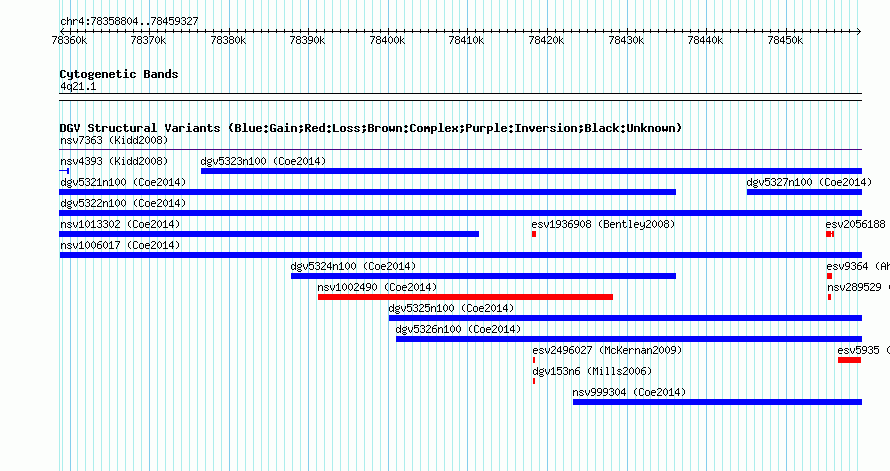The image size is (890, 471).
Task: Select the blue nsv999304 gain bar
Action: 717,402
